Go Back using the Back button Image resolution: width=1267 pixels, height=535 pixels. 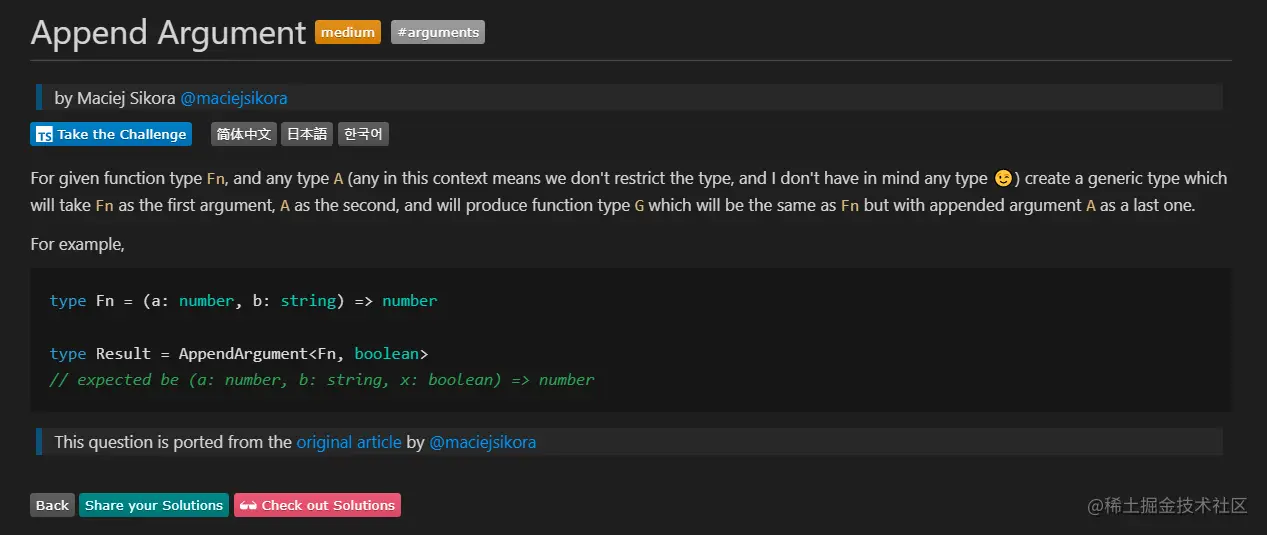coord(52,506)
